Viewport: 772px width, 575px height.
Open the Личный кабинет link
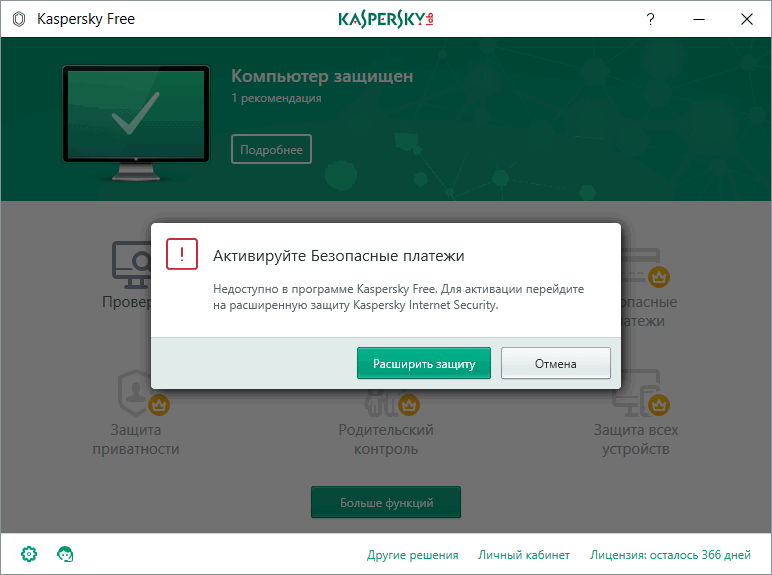pyautogui.click(x=524, y=555)
